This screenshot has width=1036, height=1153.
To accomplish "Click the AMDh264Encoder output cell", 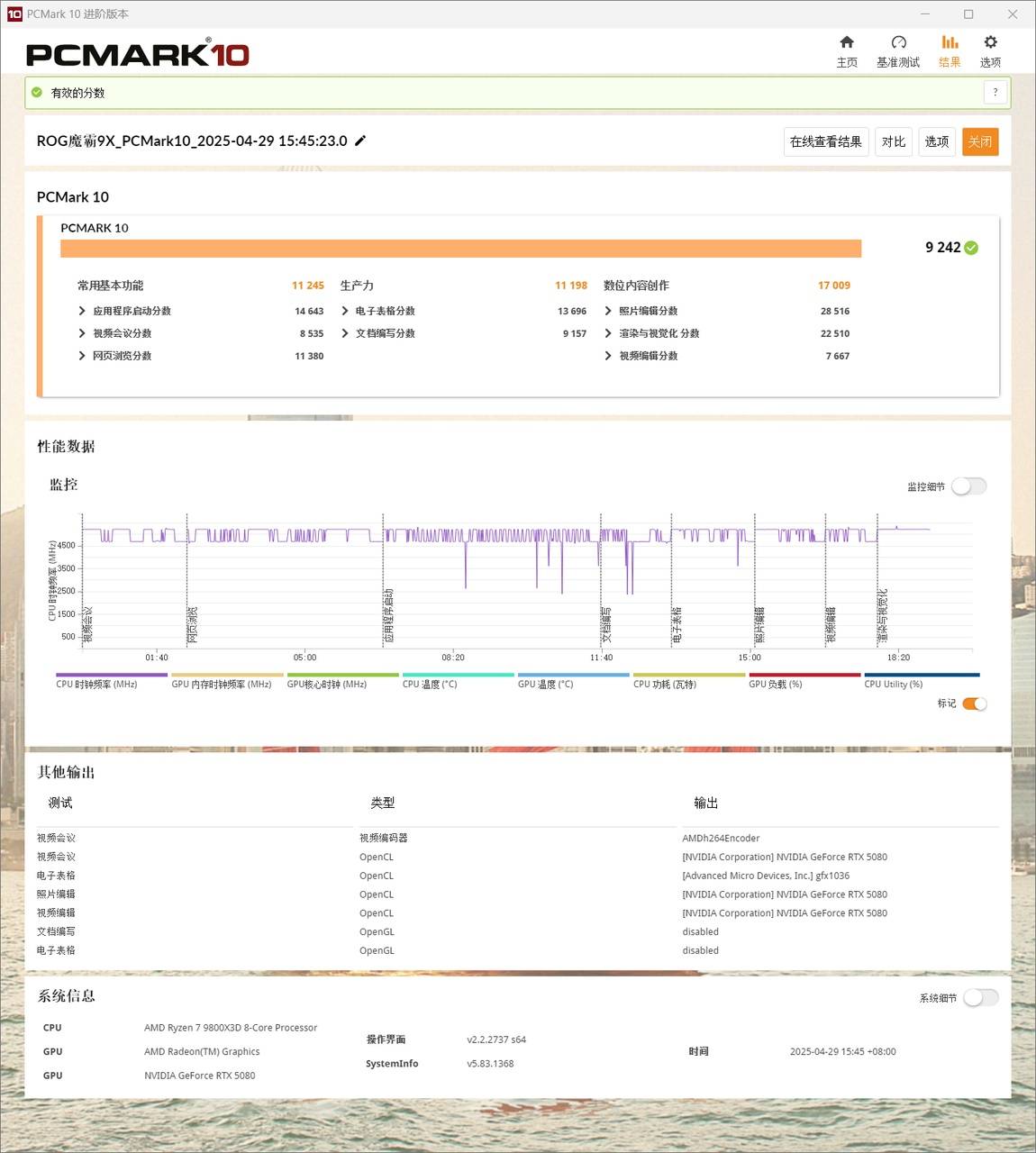I will [x=721, y=838].
